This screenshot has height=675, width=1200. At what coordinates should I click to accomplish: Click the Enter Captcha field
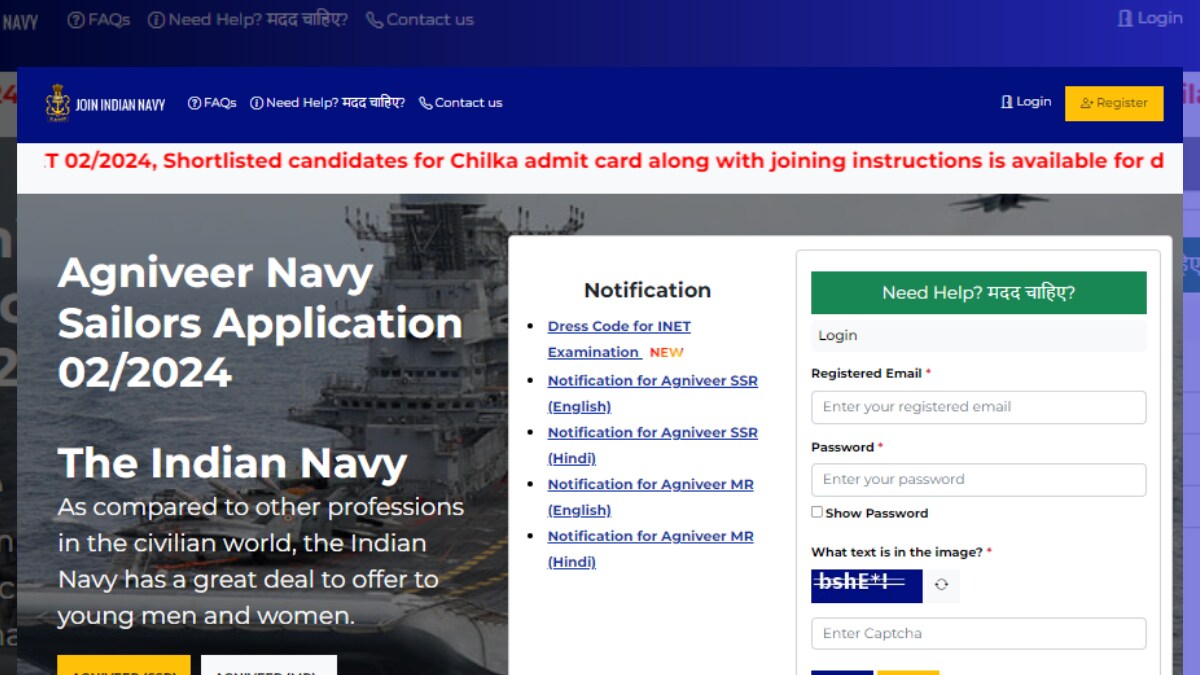978,634
